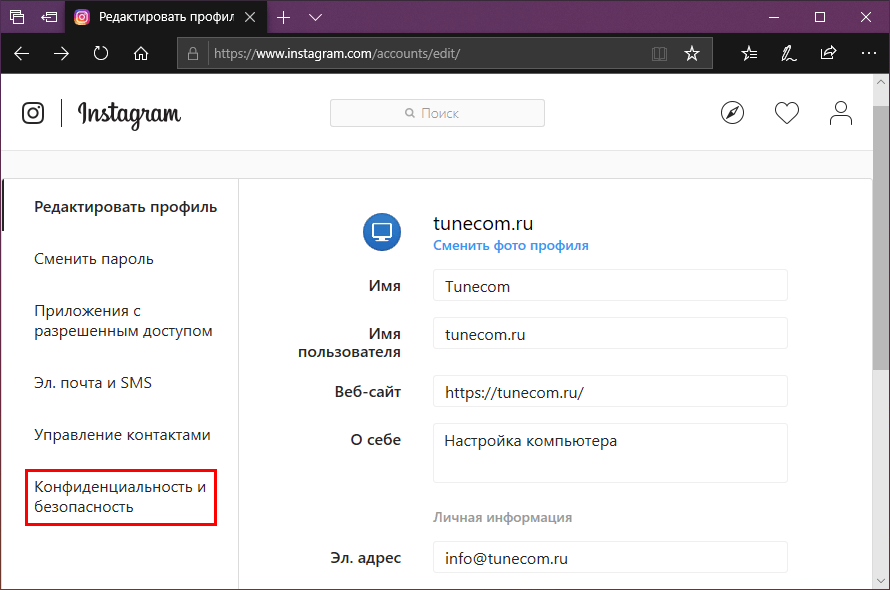Click the scrollbar down arrow
The image size is (890, 590).
[881, 580]
